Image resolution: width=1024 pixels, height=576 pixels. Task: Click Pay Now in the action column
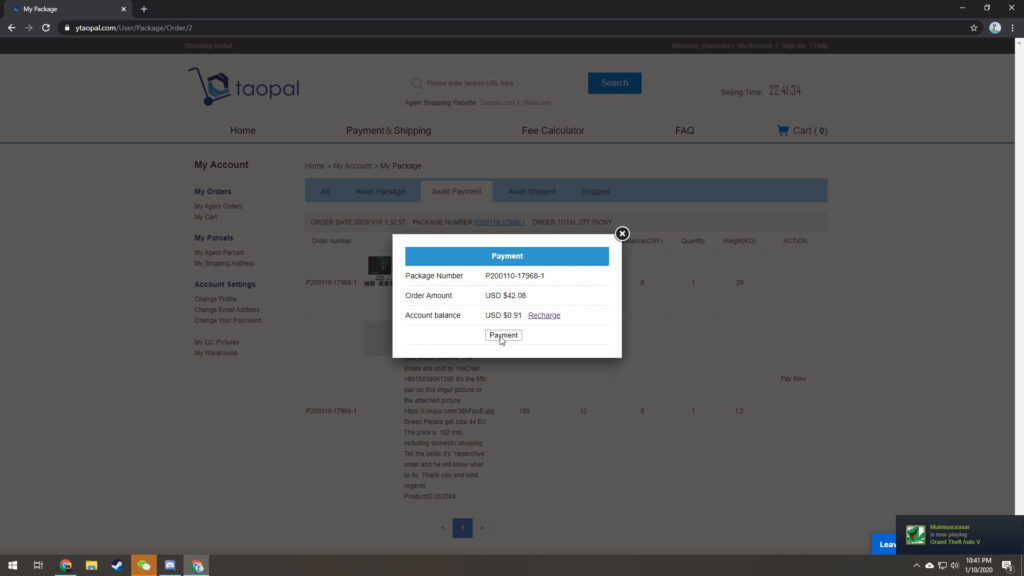(x=793, y=379)
